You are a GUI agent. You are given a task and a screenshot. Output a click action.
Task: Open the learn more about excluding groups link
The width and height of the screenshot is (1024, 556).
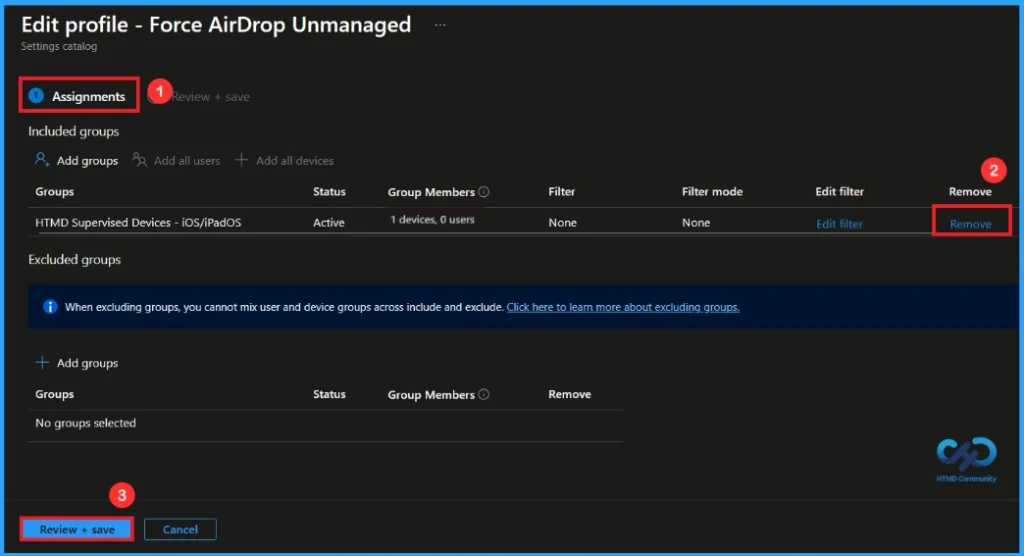pyautogui.click(x=623, y=307)
